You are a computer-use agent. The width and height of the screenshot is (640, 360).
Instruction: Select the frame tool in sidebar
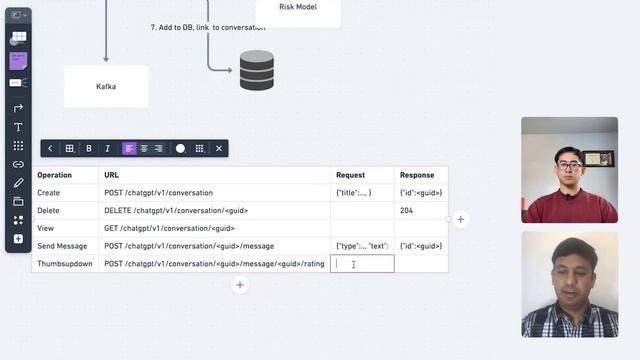pyautogui.click(x=18, y=201)
